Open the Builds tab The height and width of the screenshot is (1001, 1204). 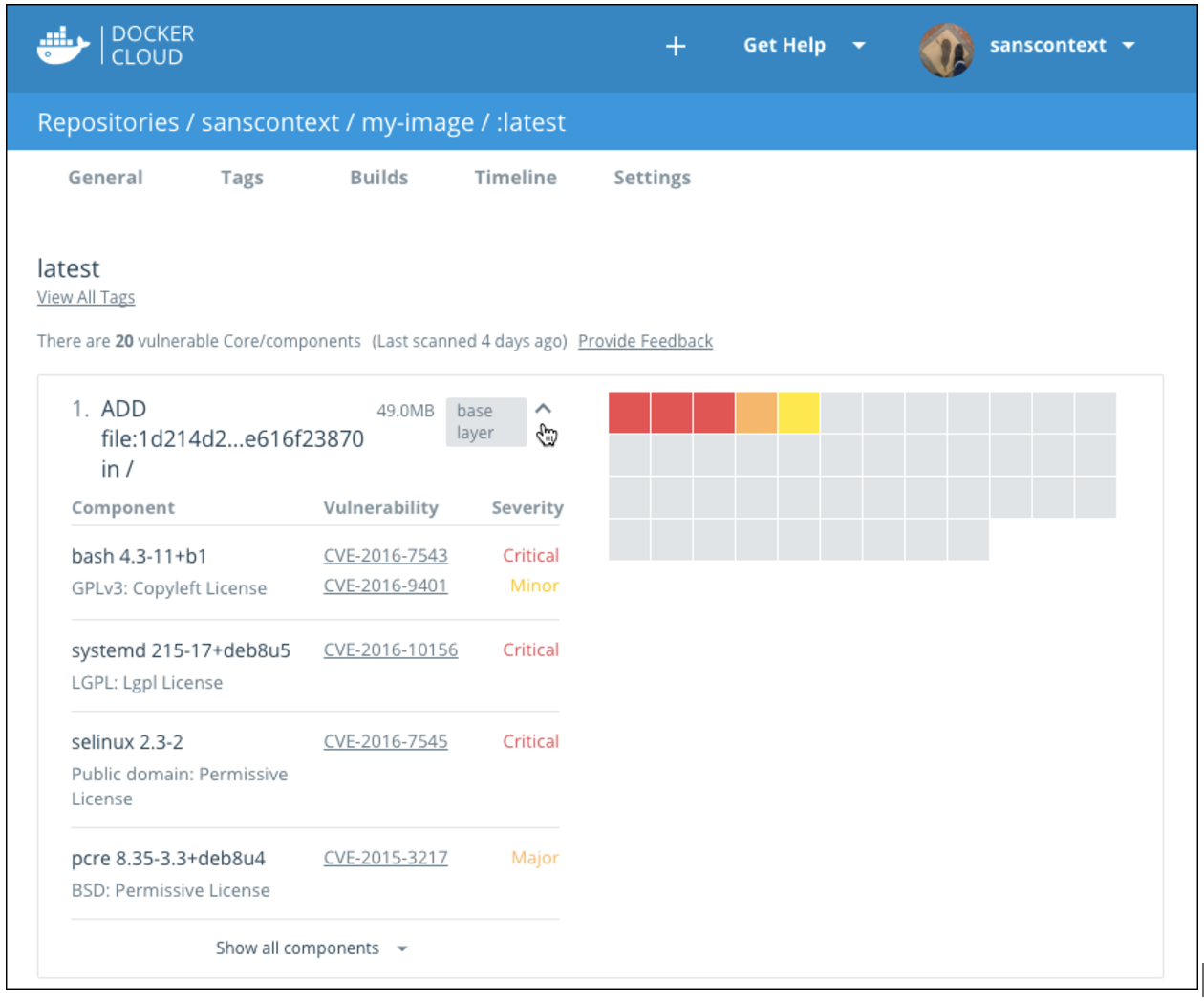click(379, 178)
